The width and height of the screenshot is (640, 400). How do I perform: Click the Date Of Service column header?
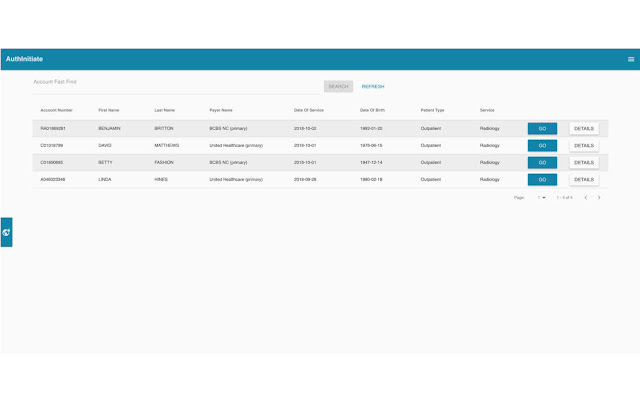click(x=309, y=110)
